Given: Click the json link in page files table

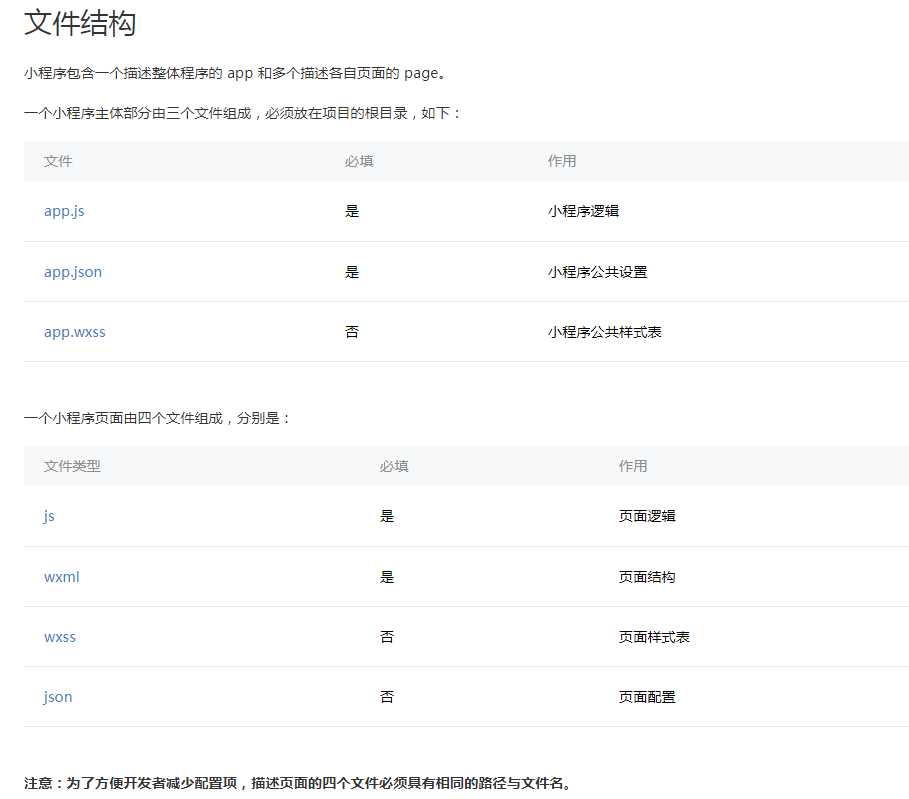Looking at the screenshot, I should (58, 697).
